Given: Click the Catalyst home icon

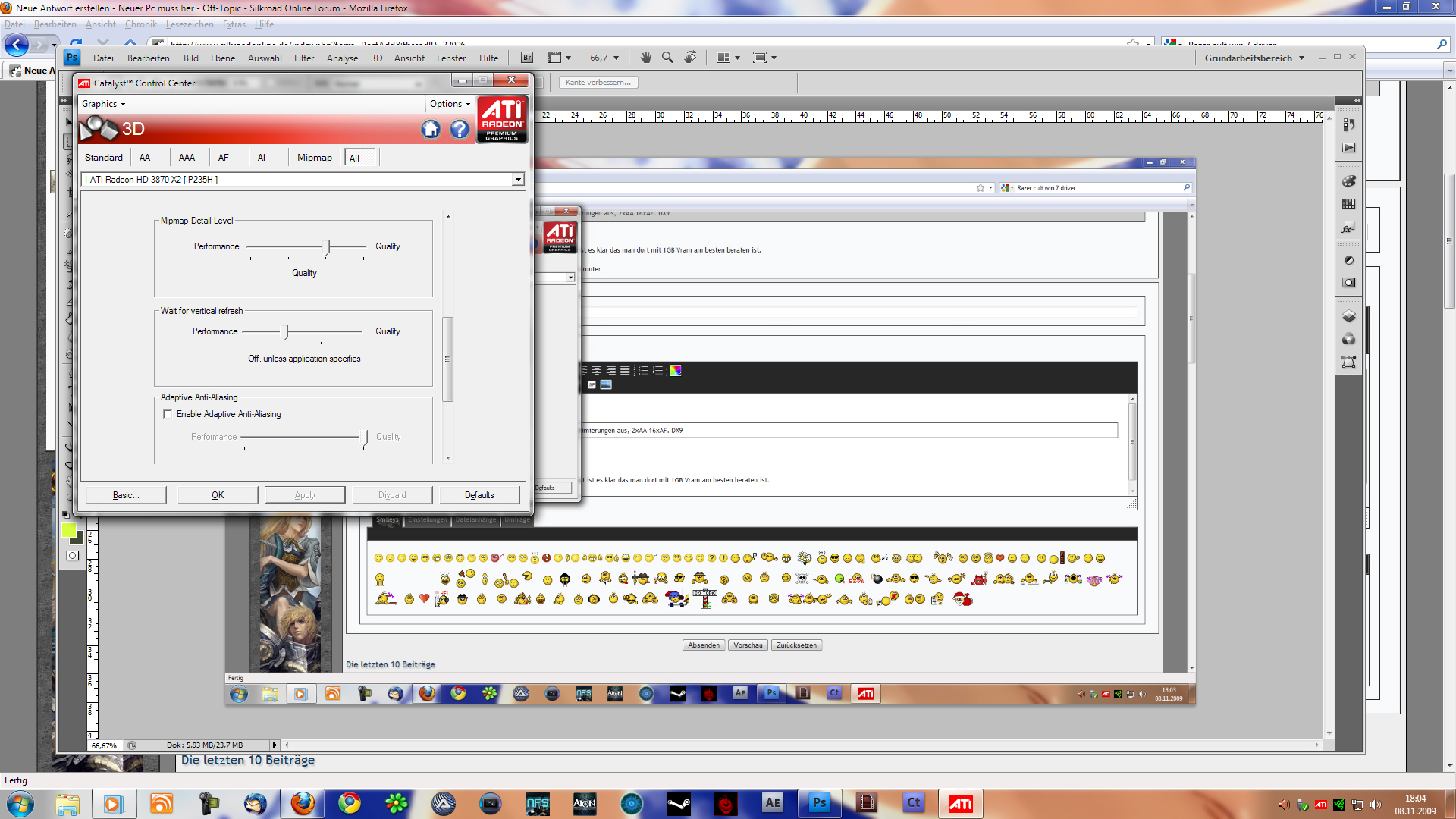Looking at the screenshot, I should [x=431, y=129].
